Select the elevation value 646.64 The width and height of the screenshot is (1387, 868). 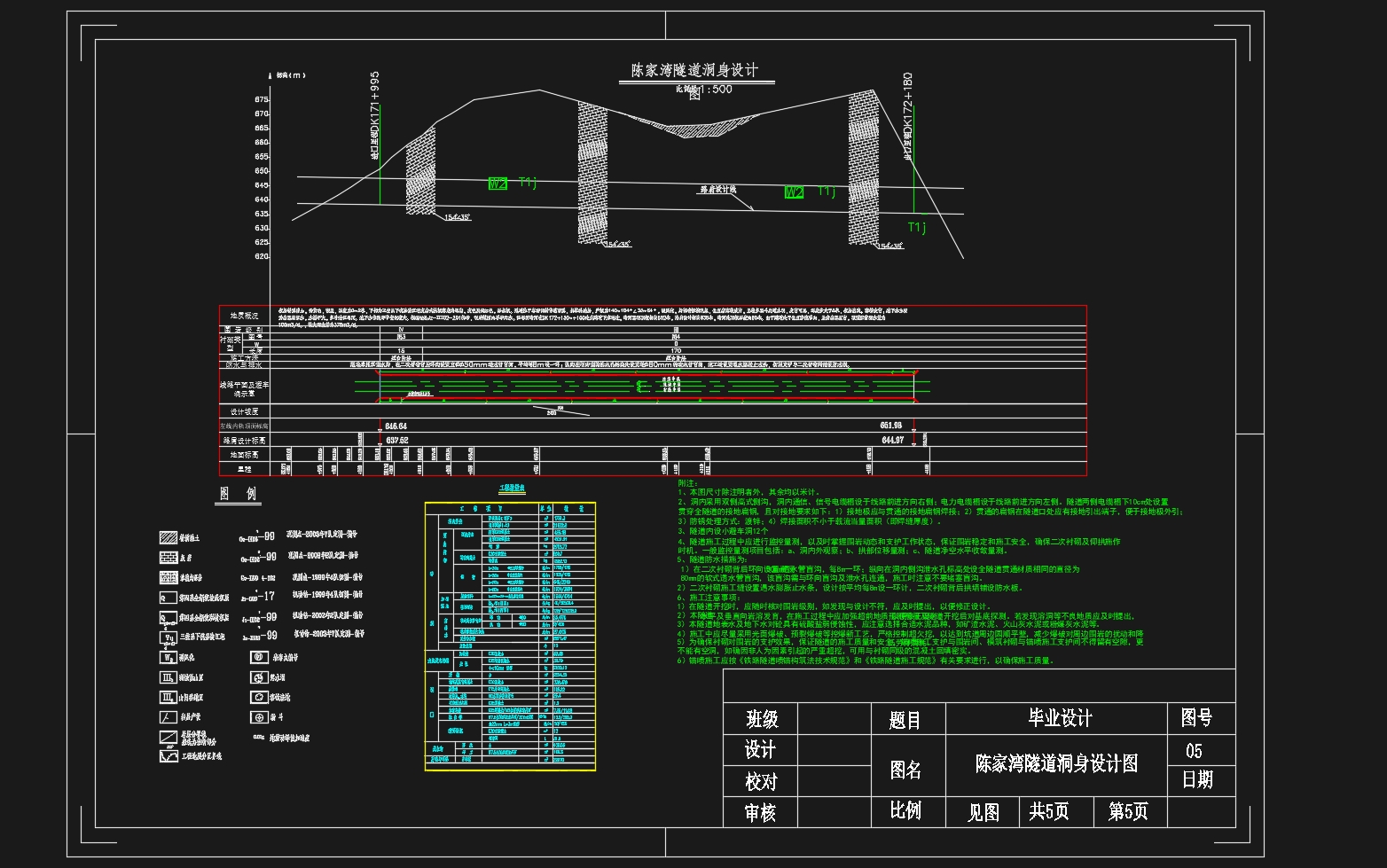396,426
